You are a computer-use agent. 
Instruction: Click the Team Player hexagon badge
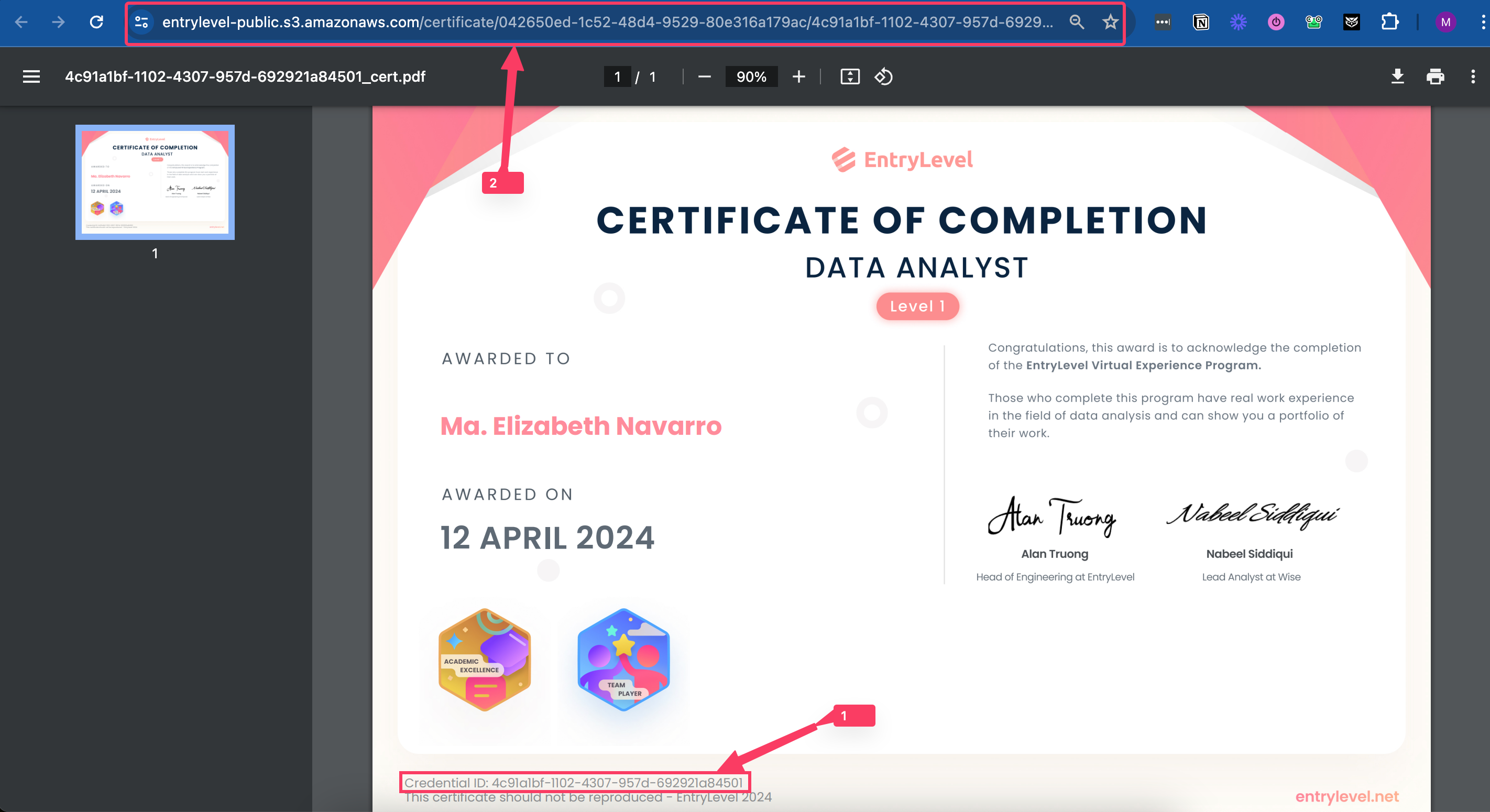623,660
